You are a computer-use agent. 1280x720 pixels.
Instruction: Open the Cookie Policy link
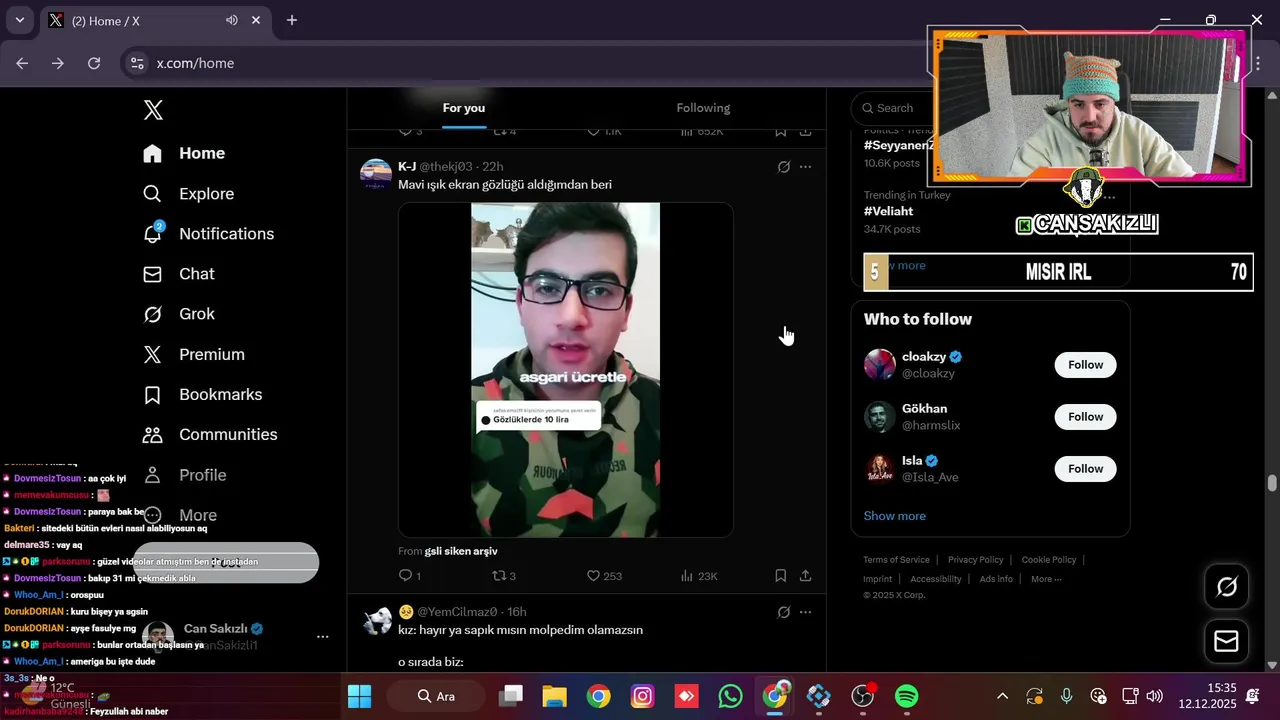click(1049, 560)
